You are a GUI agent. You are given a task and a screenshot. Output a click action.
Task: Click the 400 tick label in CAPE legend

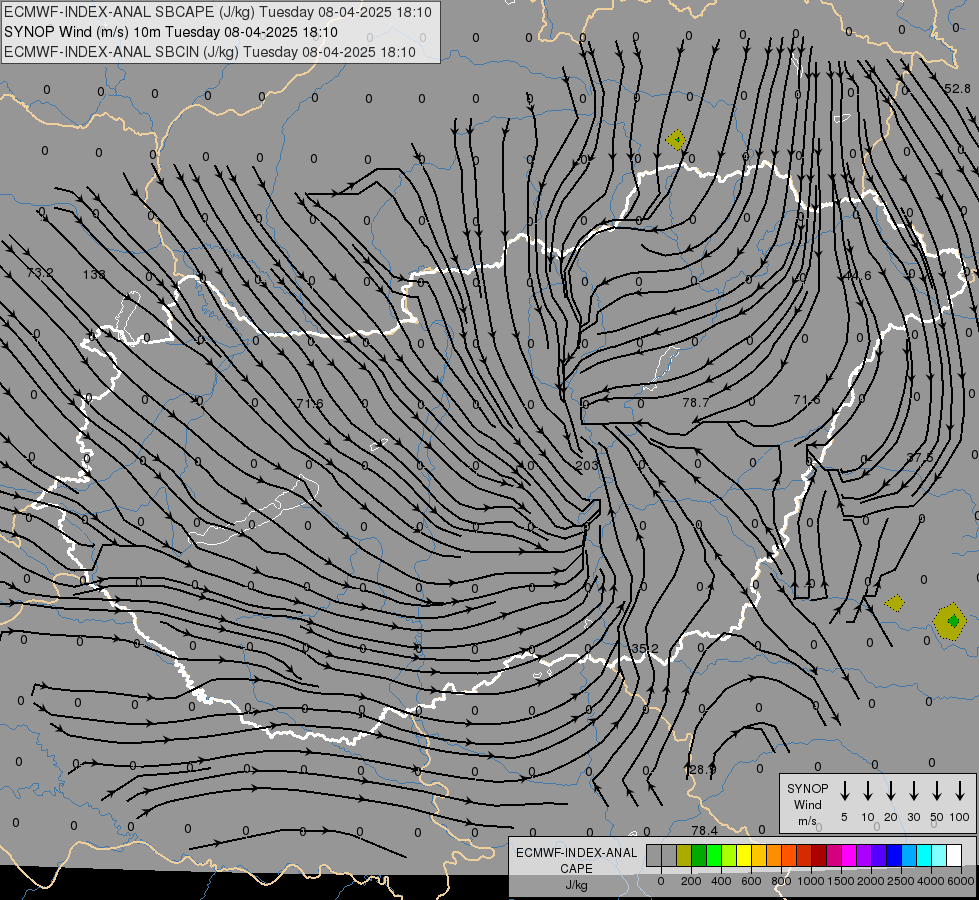pos(721,881)
